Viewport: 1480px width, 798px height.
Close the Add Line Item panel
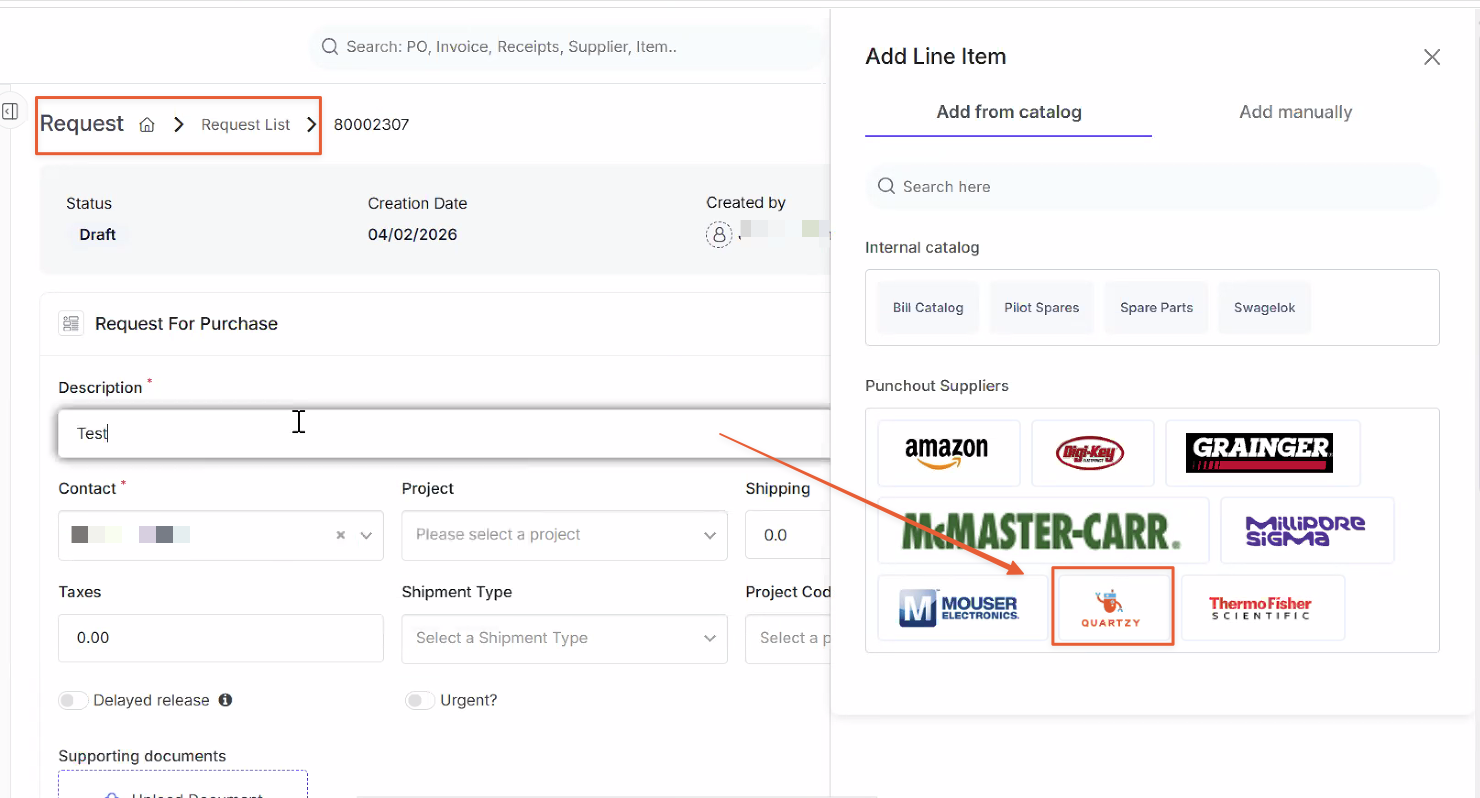1432,57
